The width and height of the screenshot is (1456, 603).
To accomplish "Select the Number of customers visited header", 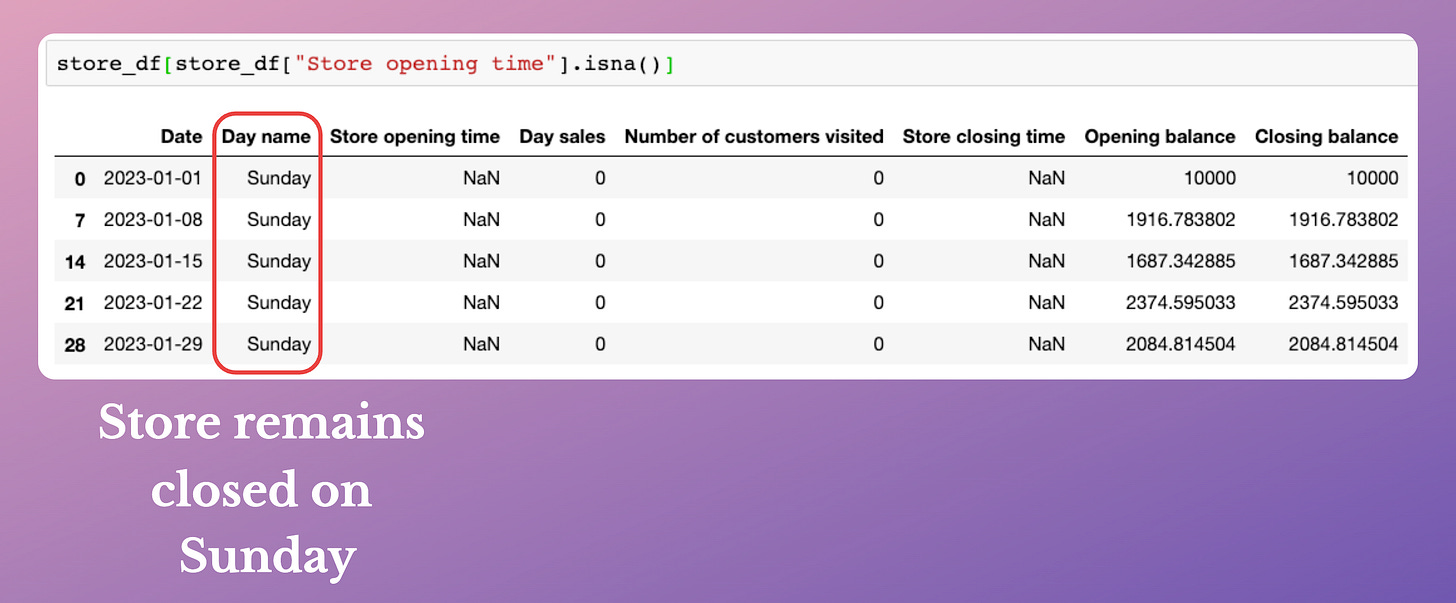I will (753, 136).
